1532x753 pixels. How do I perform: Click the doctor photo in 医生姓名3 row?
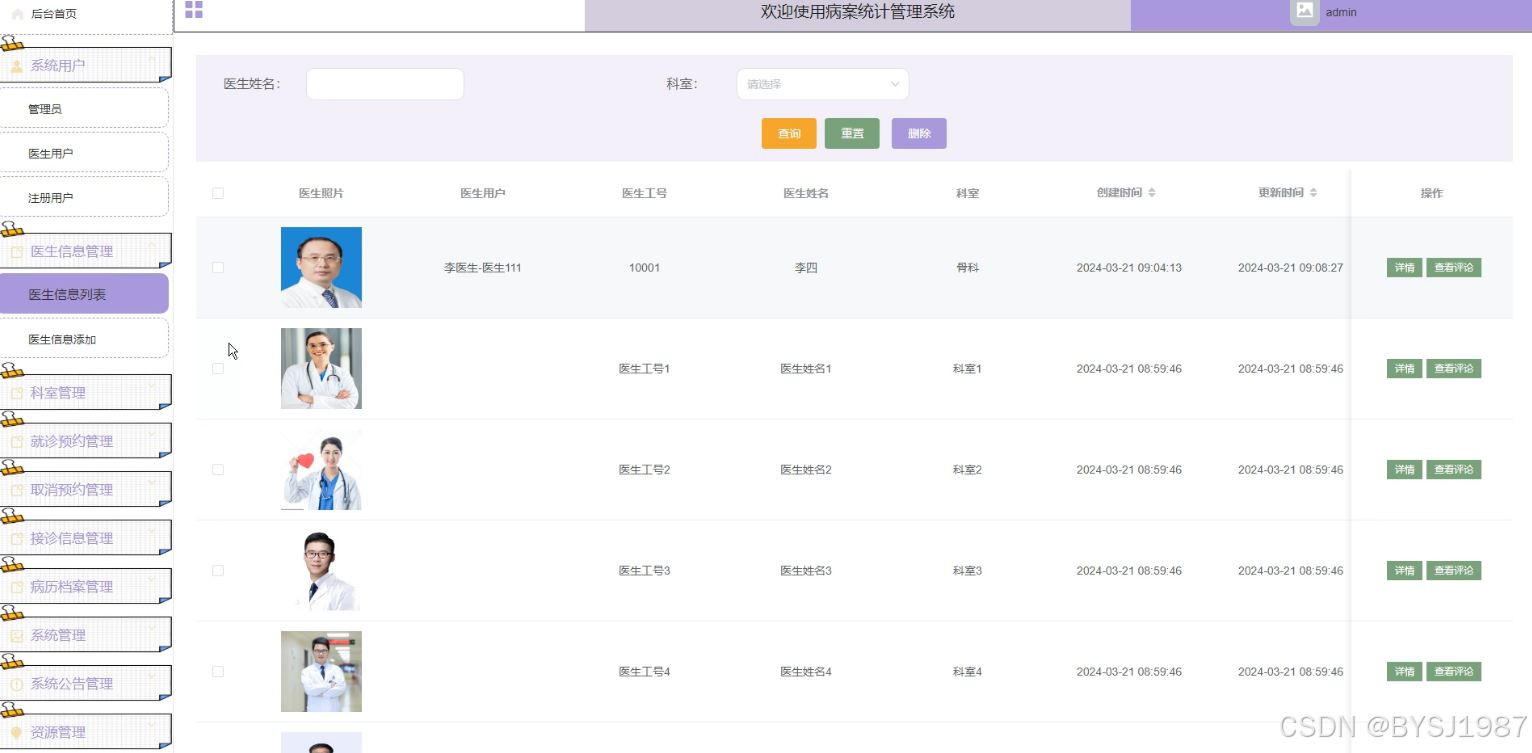(321, 570)
